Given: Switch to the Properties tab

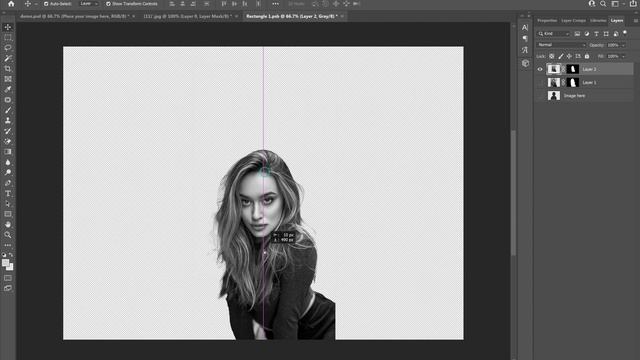Looking at the screenshot, I should 547,20.
